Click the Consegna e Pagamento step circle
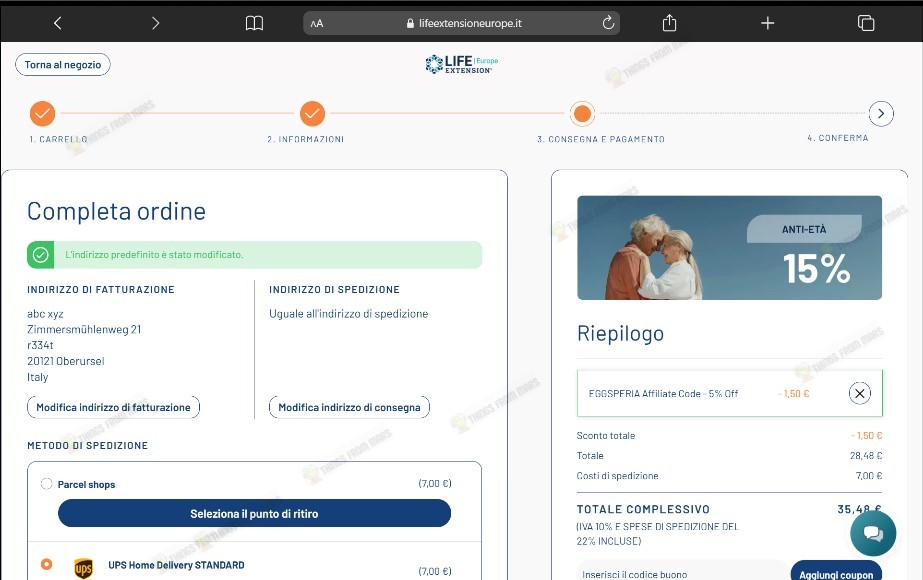The width and height of the screenshot is (923, 580). (582, 113)
